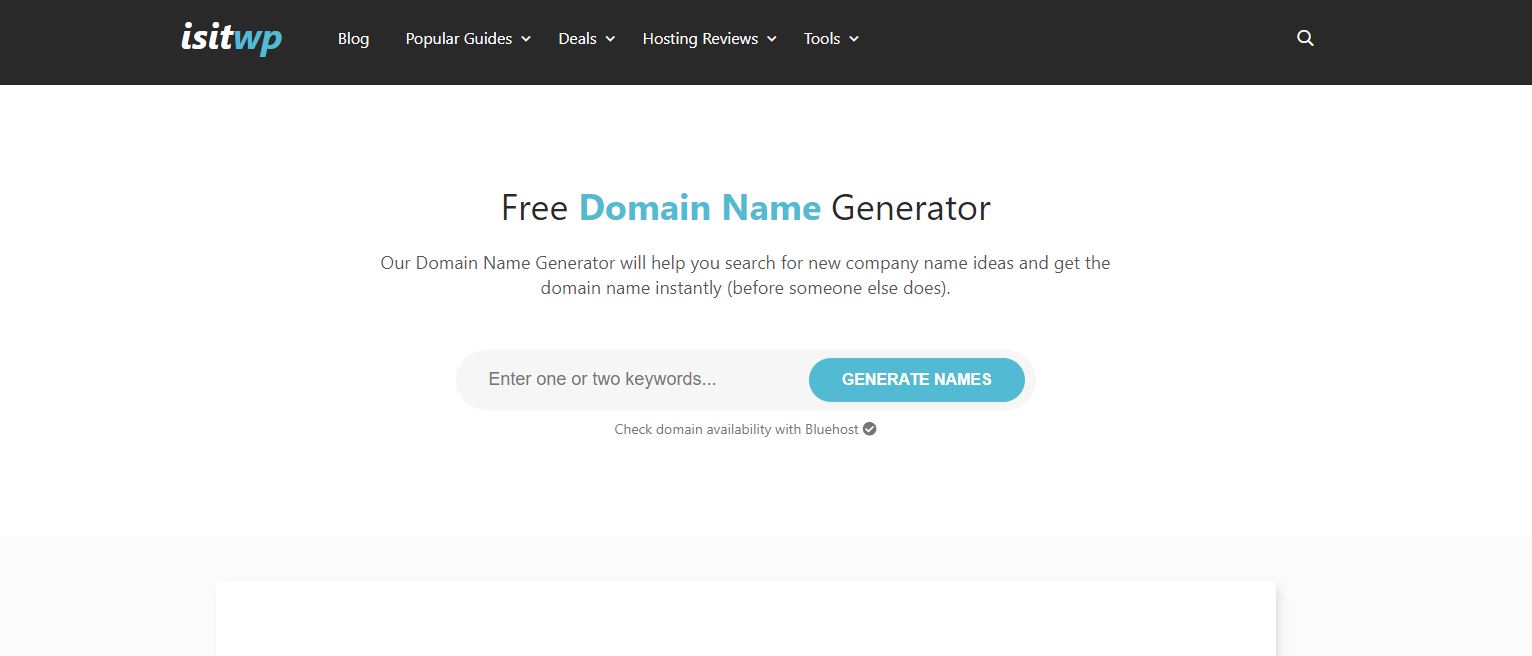Click the white card area below the generator
This screenshot has width=1532, height=656.
745,620
